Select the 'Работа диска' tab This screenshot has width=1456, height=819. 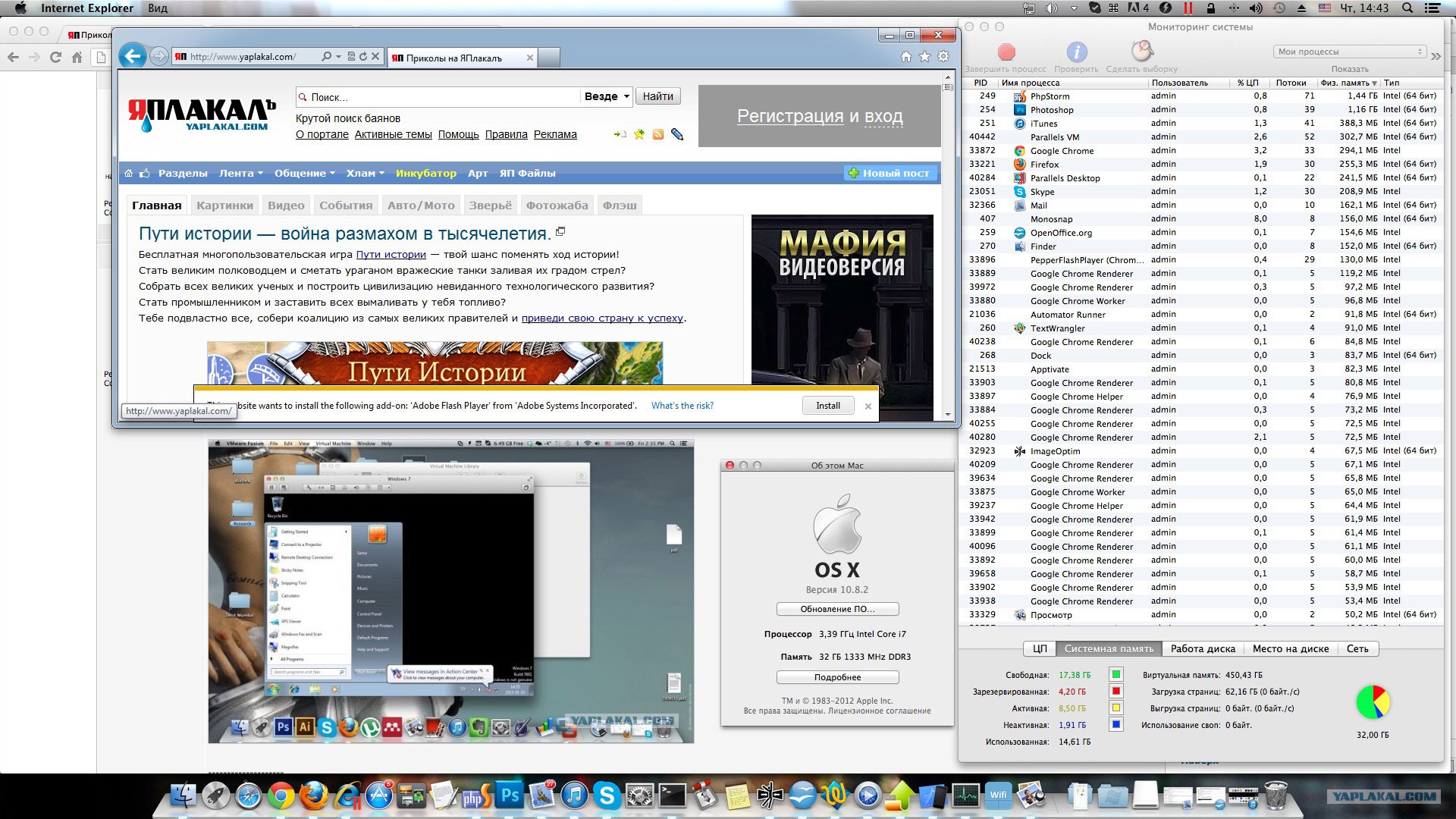coord(1203,649)
